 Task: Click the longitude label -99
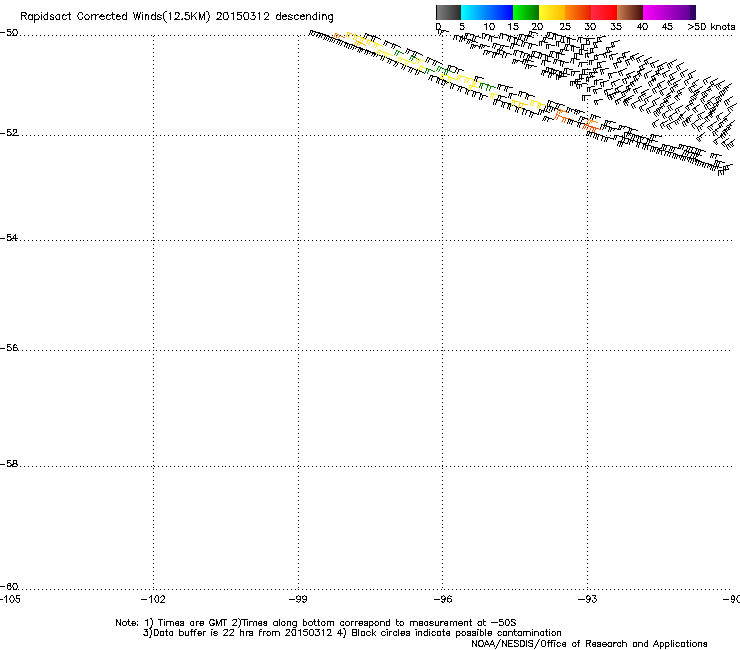tap(298, 599)
